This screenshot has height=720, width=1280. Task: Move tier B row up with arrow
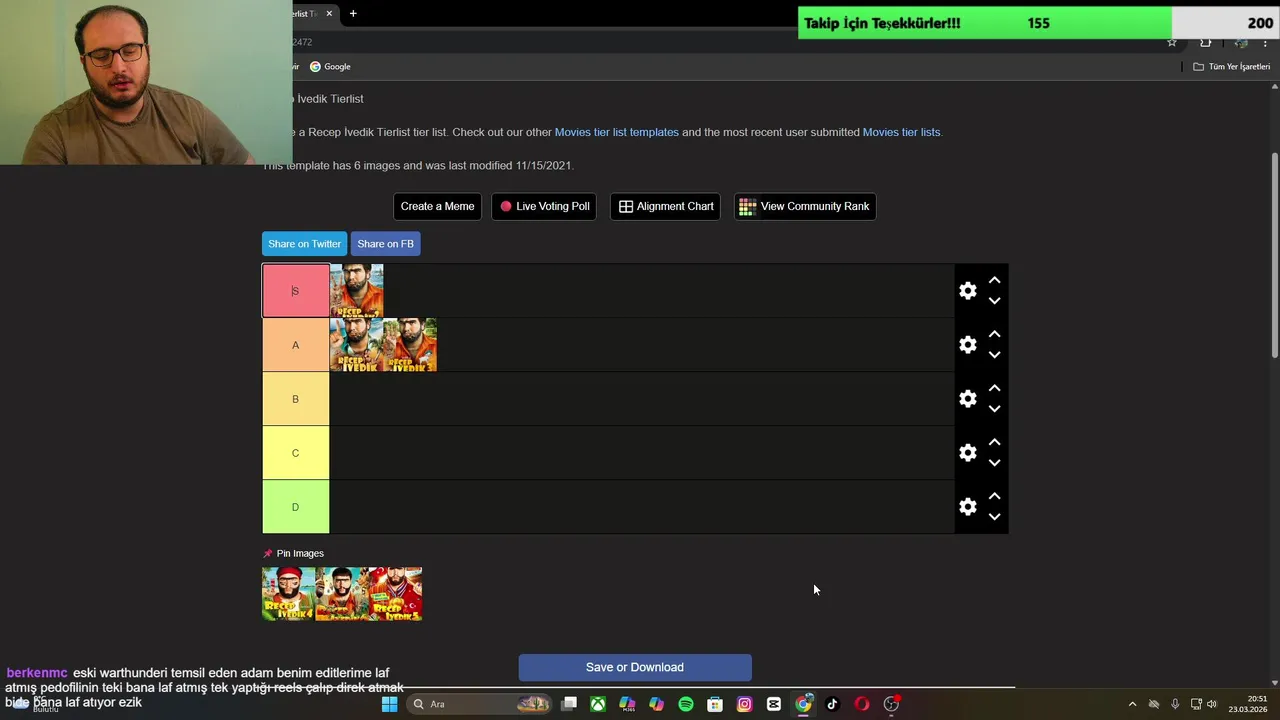994,389
